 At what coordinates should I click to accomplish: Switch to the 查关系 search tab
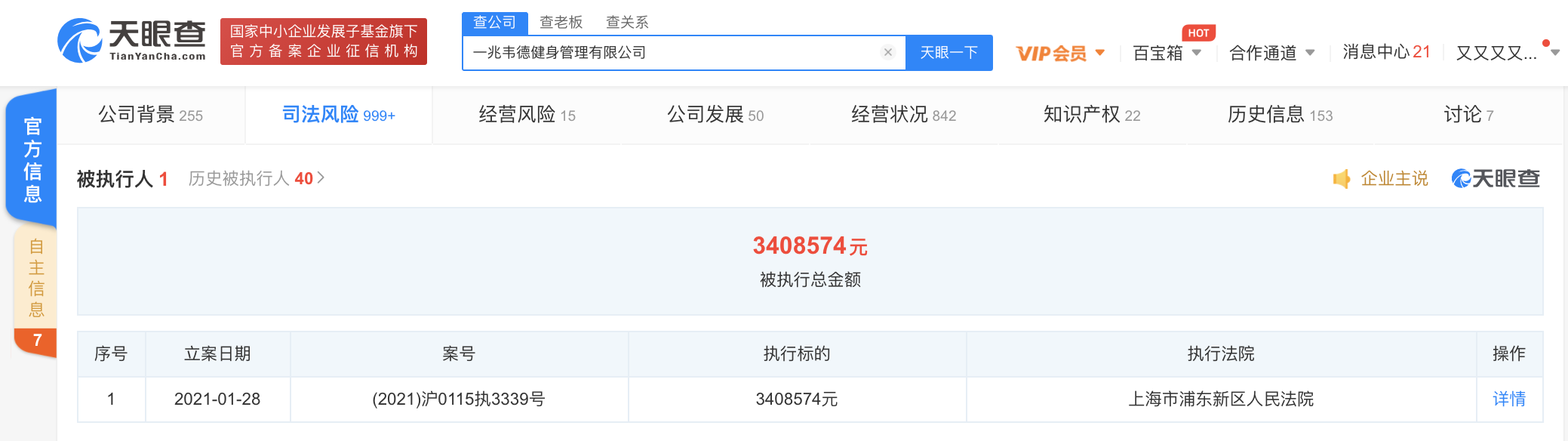(x=627, y=23)
